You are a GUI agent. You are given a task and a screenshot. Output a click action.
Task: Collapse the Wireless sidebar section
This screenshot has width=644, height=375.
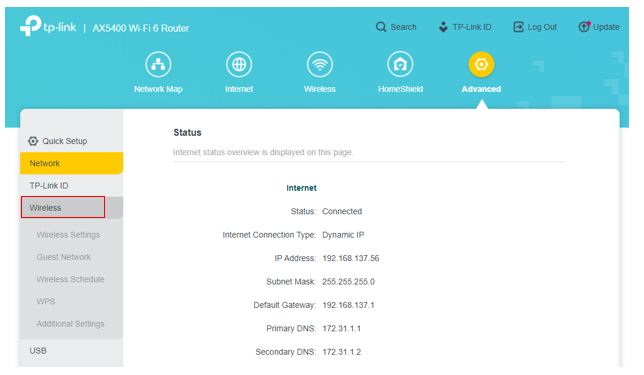point(71,208)
